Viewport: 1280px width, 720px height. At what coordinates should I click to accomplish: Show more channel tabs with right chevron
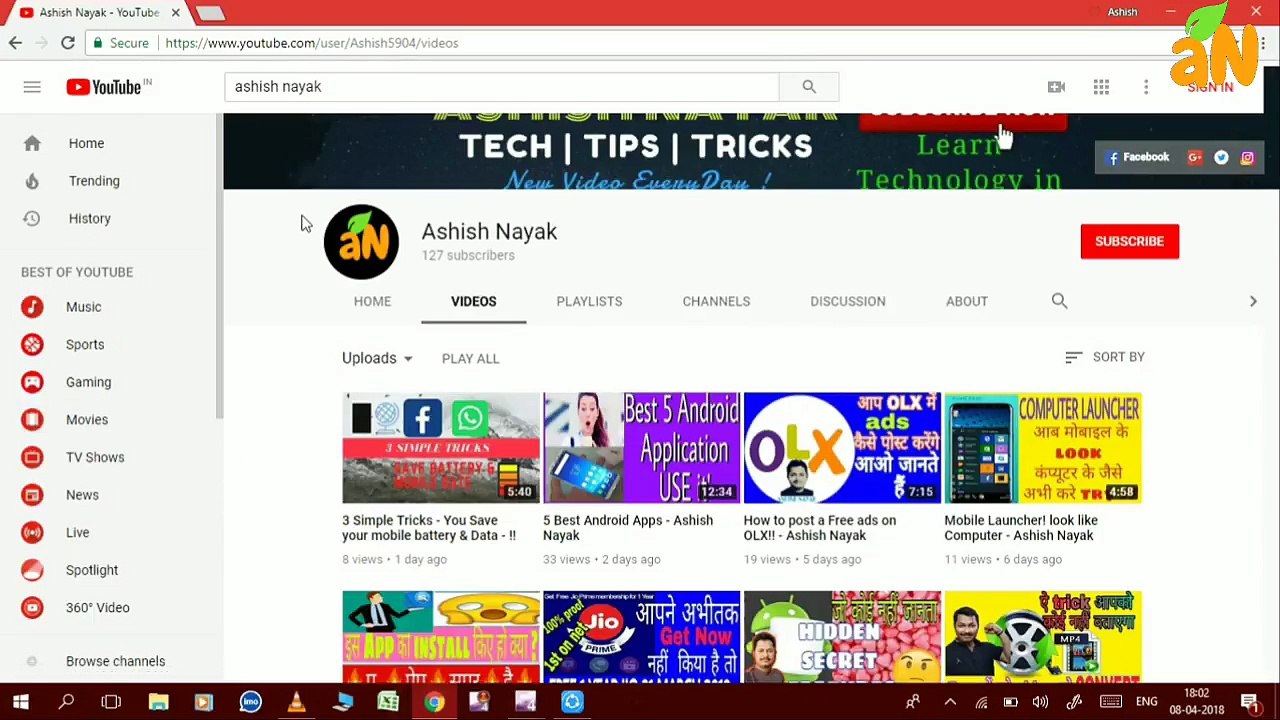click(x=1253, y=301)
